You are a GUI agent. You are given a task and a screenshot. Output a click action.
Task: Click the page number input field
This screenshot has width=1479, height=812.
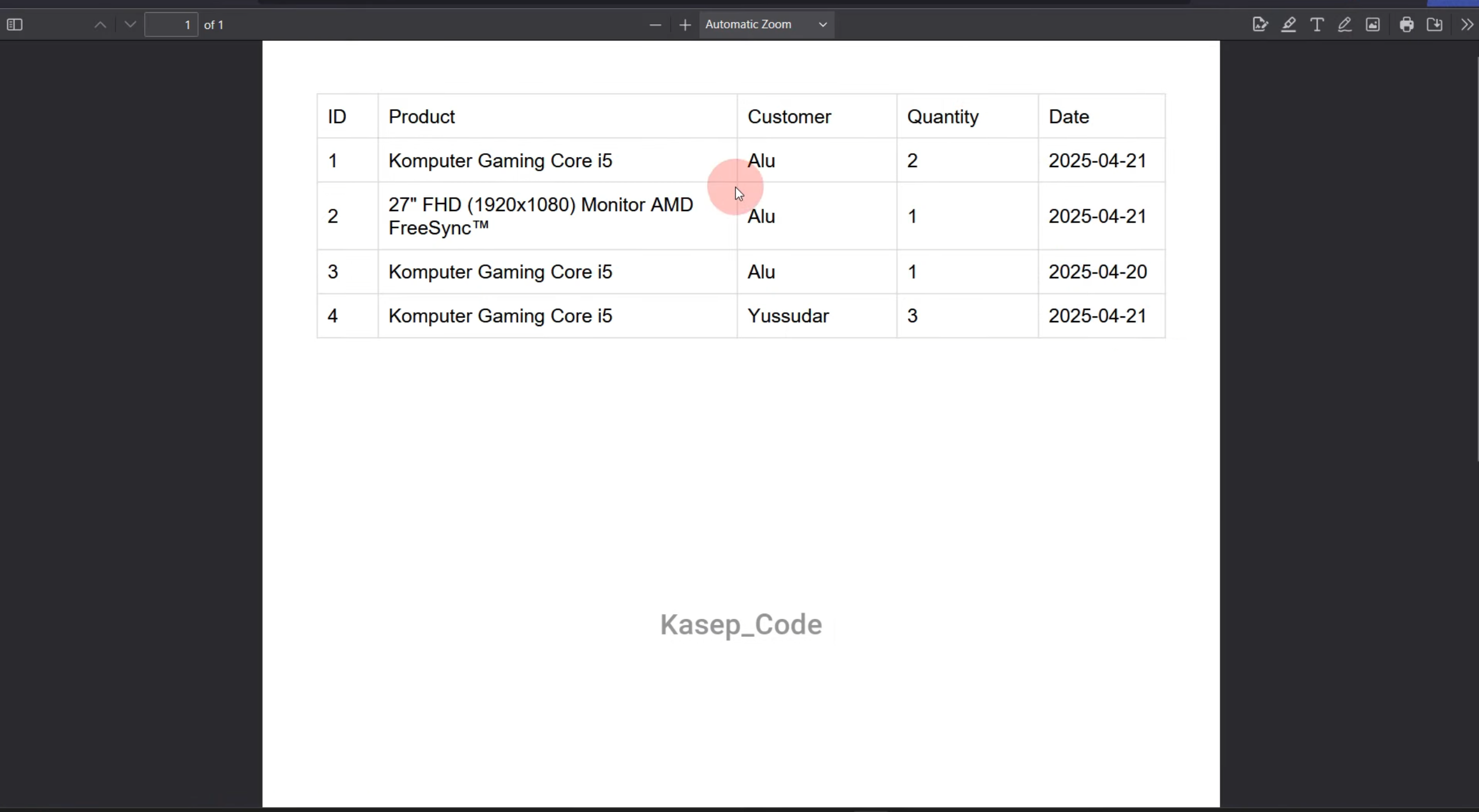pos(171,25)
